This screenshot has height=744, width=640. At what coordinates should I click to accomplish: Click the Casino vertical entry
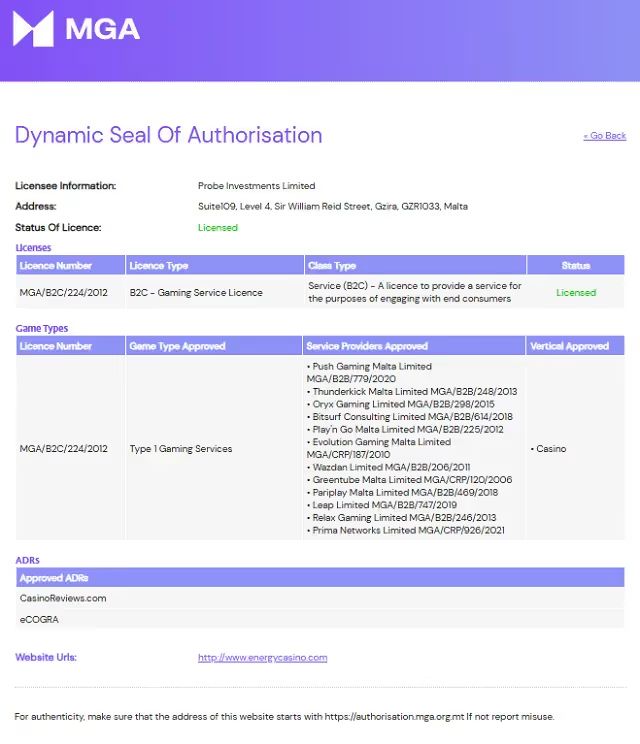tap(550, 449)
